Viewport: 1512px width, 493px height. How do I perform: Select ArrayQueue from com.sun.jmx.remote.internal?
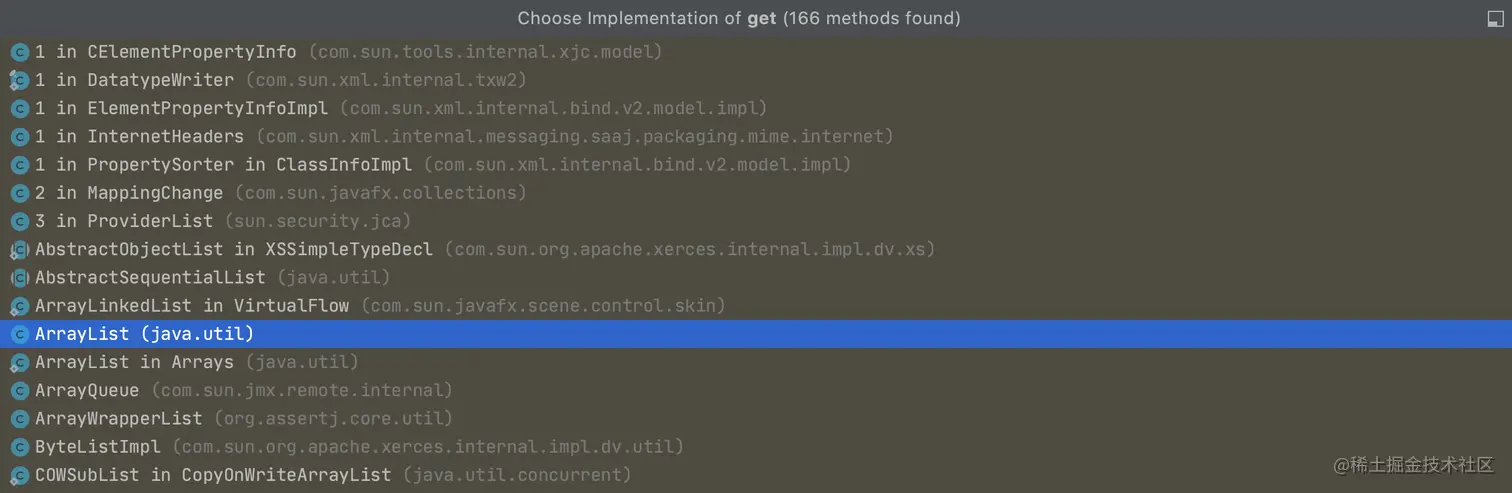[x=756, y=390]
